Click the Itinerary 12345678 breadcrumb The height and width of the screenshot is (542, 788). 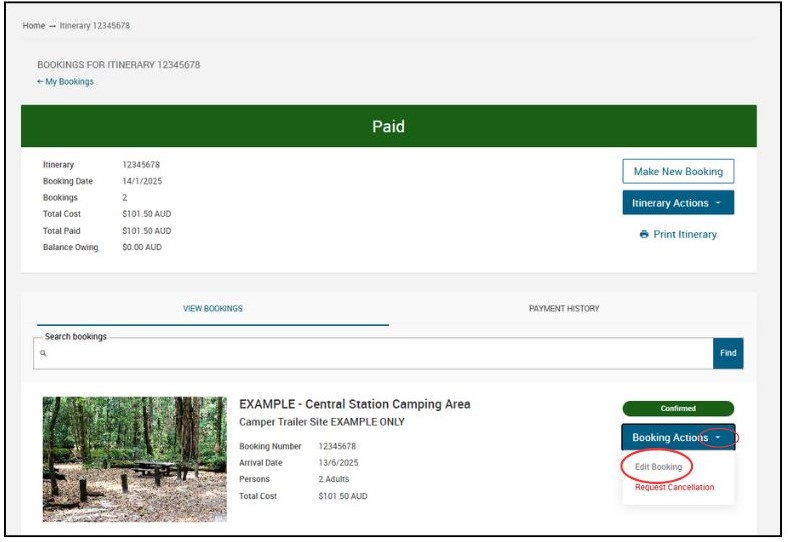click(x=94, y=26)
